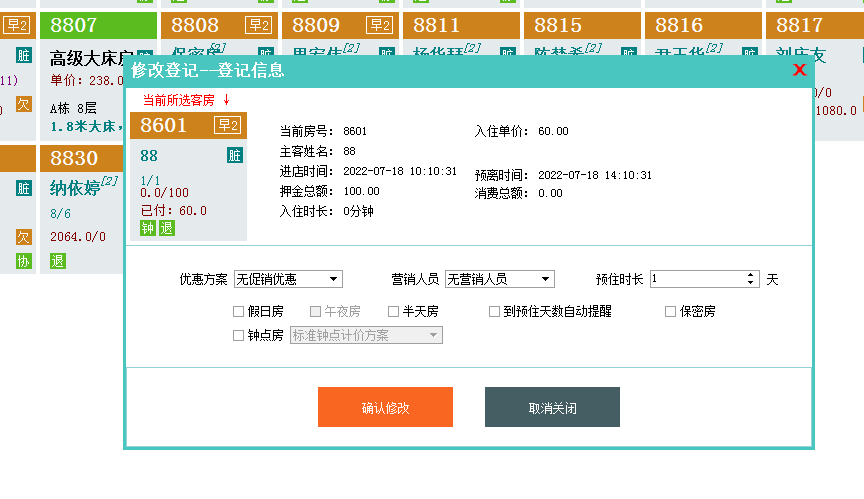The height and width of the screenshot is (499, 864).
Task: Click the green 退 icon on room 8601
Action: [166, 228]
